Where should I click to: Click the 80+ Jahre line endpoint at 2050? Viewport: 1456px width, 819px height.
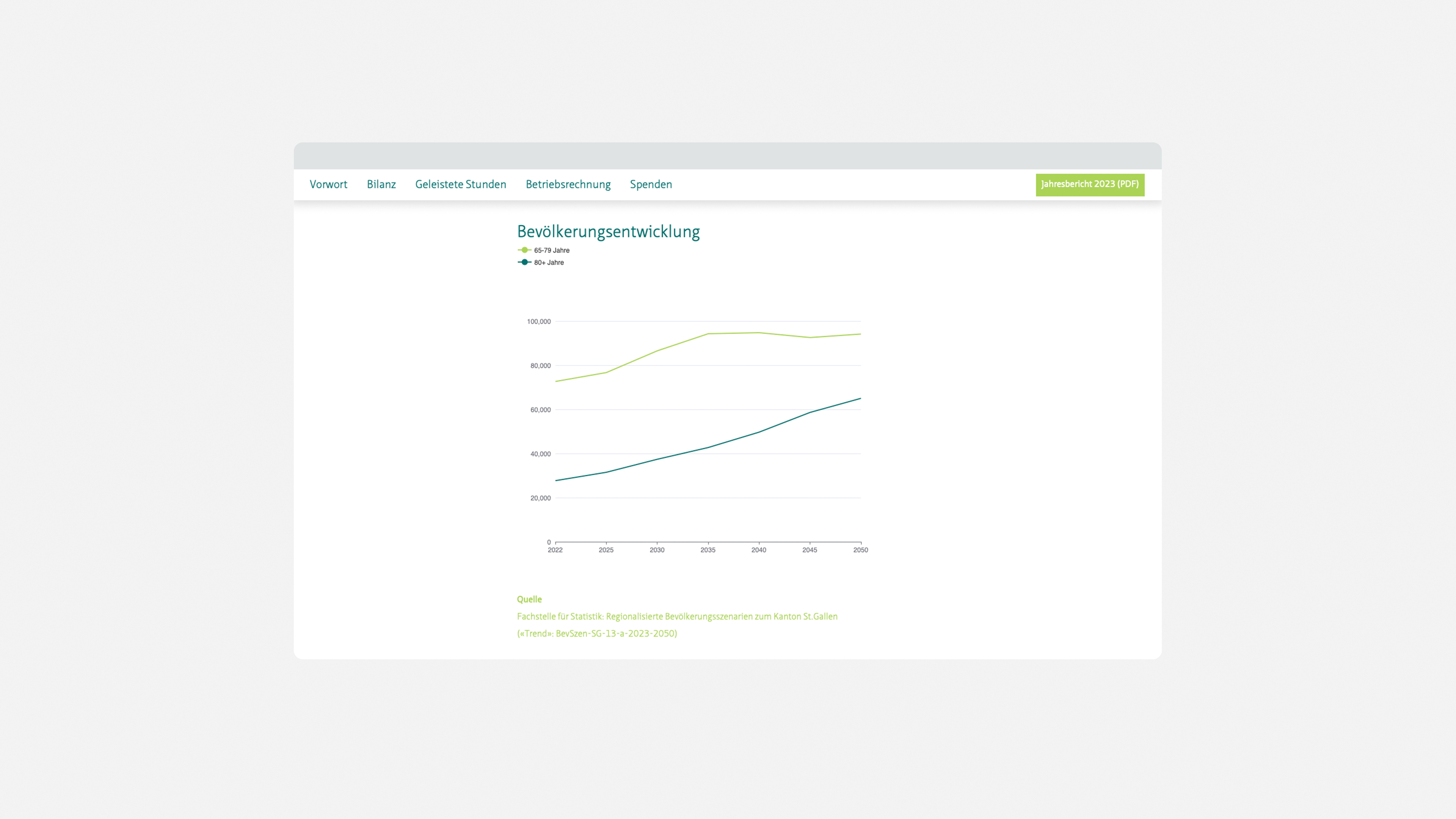(x=860, y=399)
